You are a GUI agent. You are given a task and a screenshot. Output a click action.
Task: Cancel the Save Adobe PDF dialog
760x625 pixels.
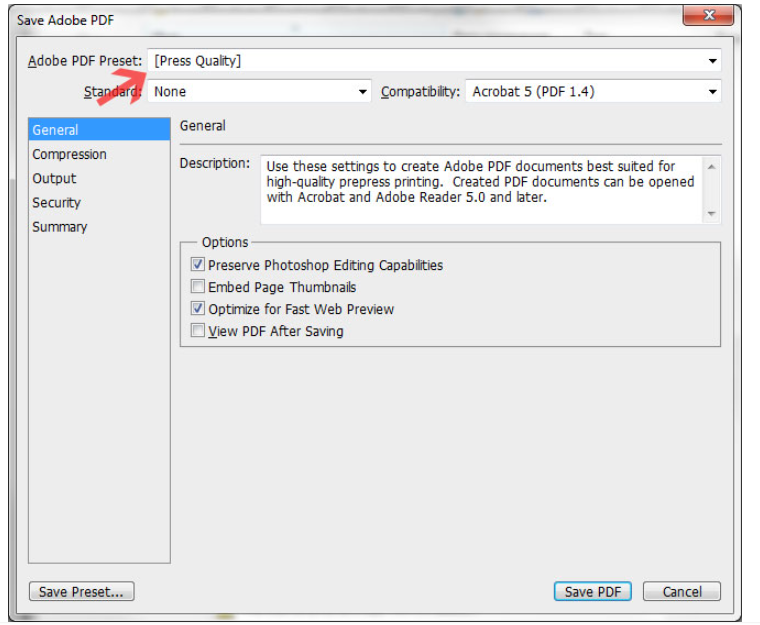tap(681, 592)
